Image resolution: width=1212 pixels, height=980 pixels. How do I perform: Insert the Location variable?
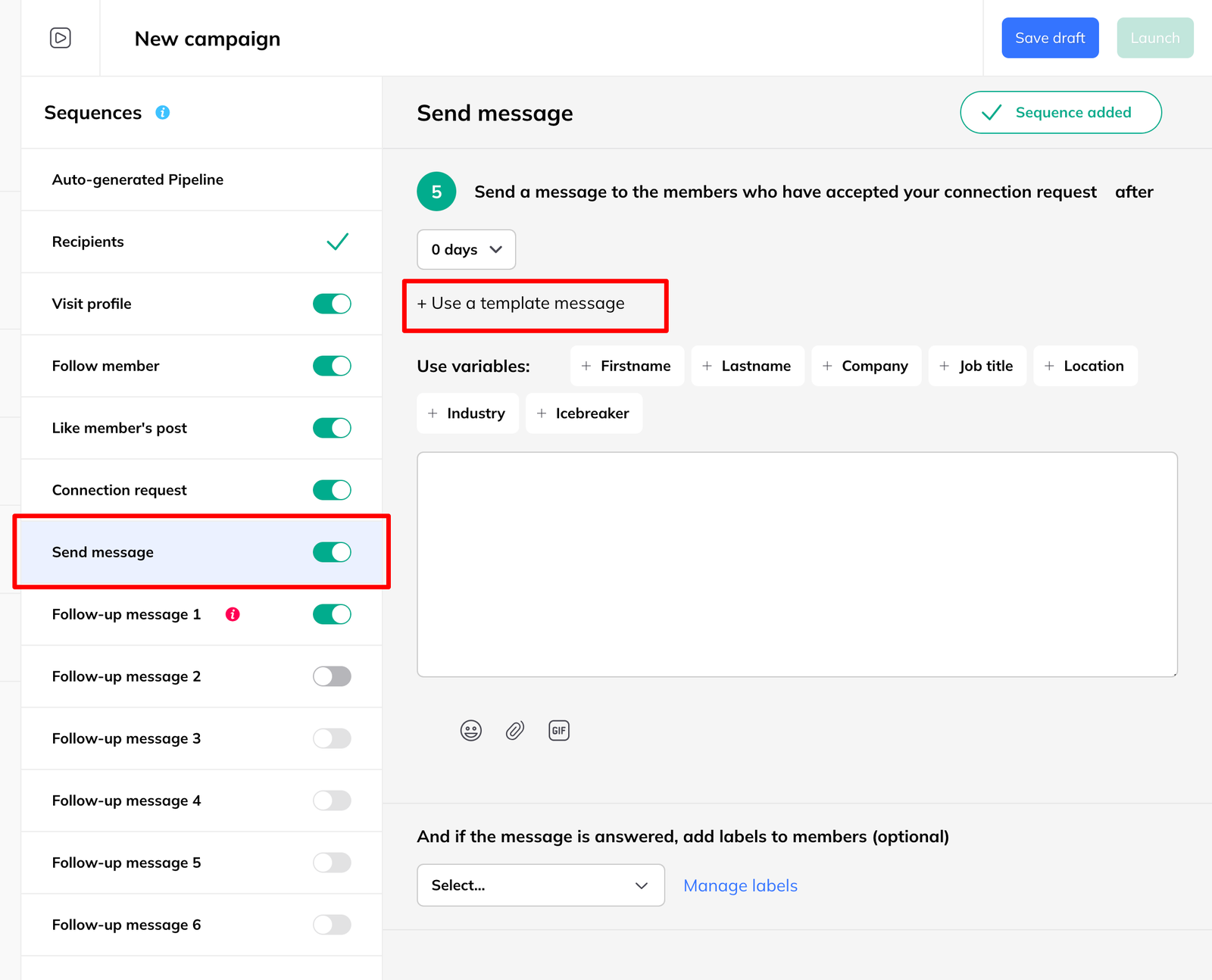tap(1085, 366)
